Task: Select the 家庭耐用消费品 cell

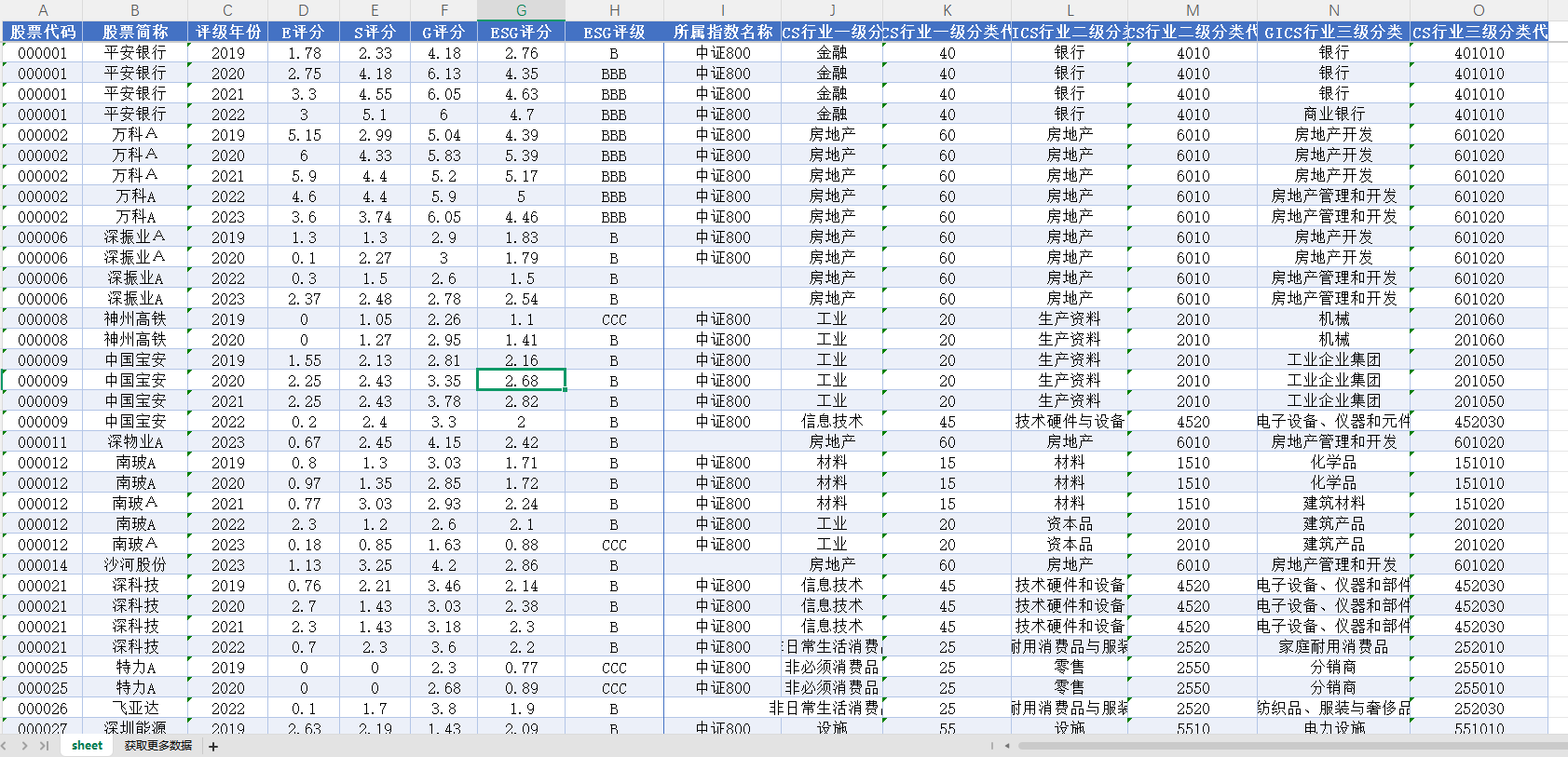Action: tap(1334, 646)
